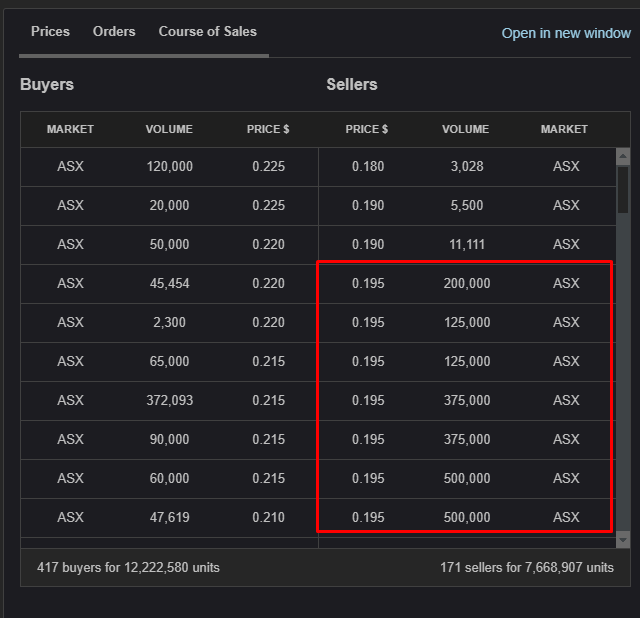Click the scrollbar down arrow
The height and width of the screenshot is (618, 640).
point(623,539)
